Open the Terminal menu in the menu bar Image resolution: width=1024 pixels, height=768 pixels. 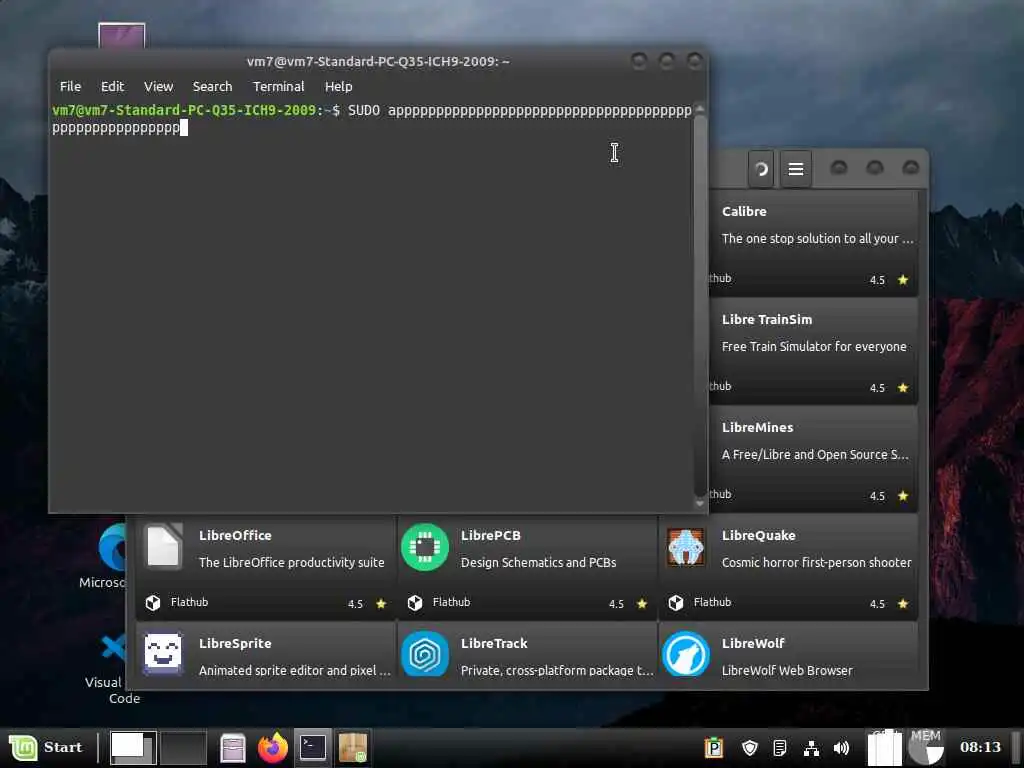pos(278,86)
